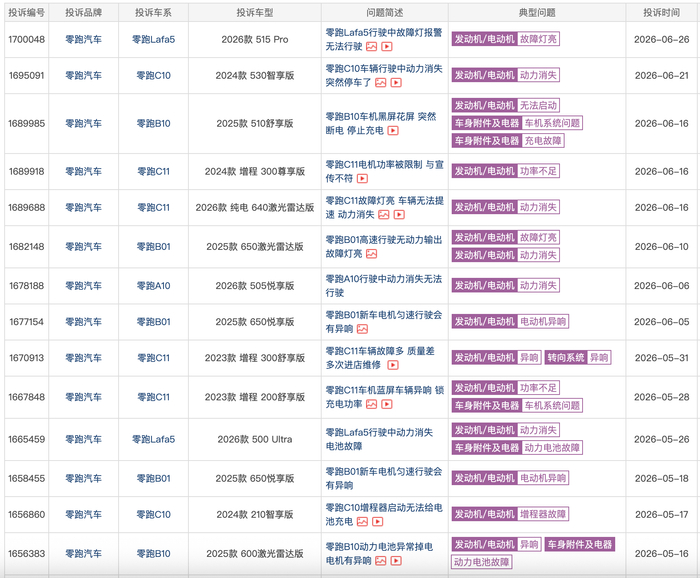Click 转向系统 异响 tag in row 1670913

pos(578,358)
